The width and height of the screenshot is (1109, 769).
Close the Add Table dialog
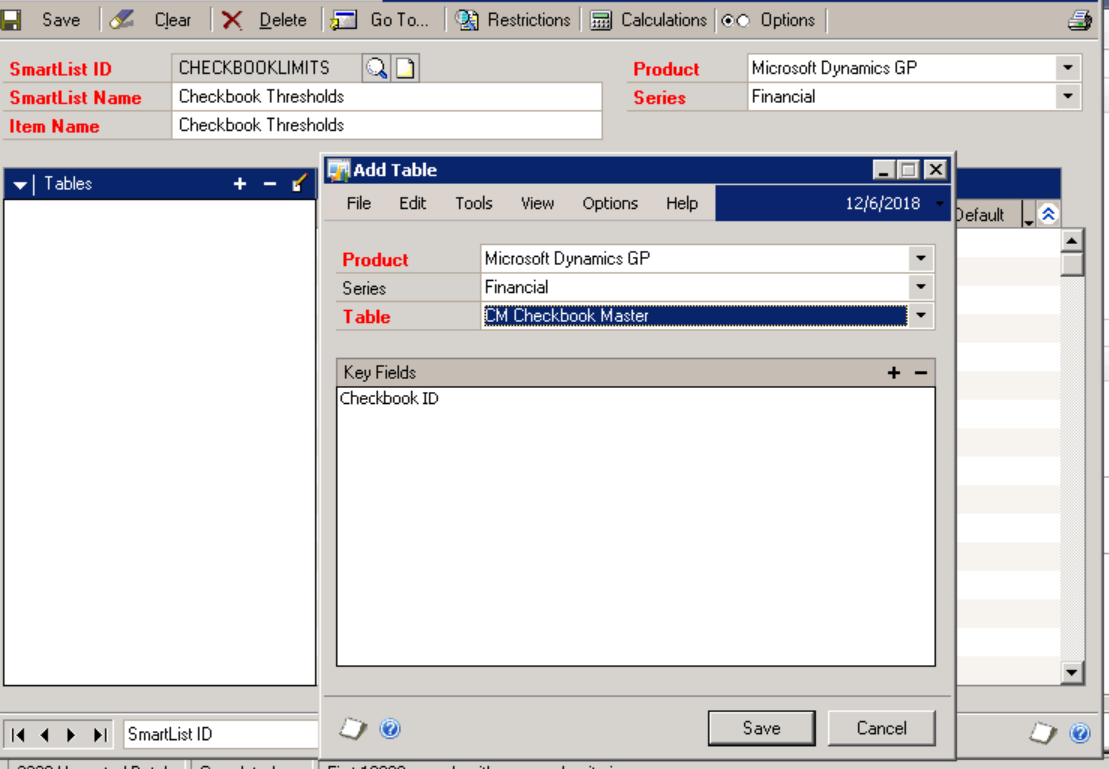click(935, 170)
